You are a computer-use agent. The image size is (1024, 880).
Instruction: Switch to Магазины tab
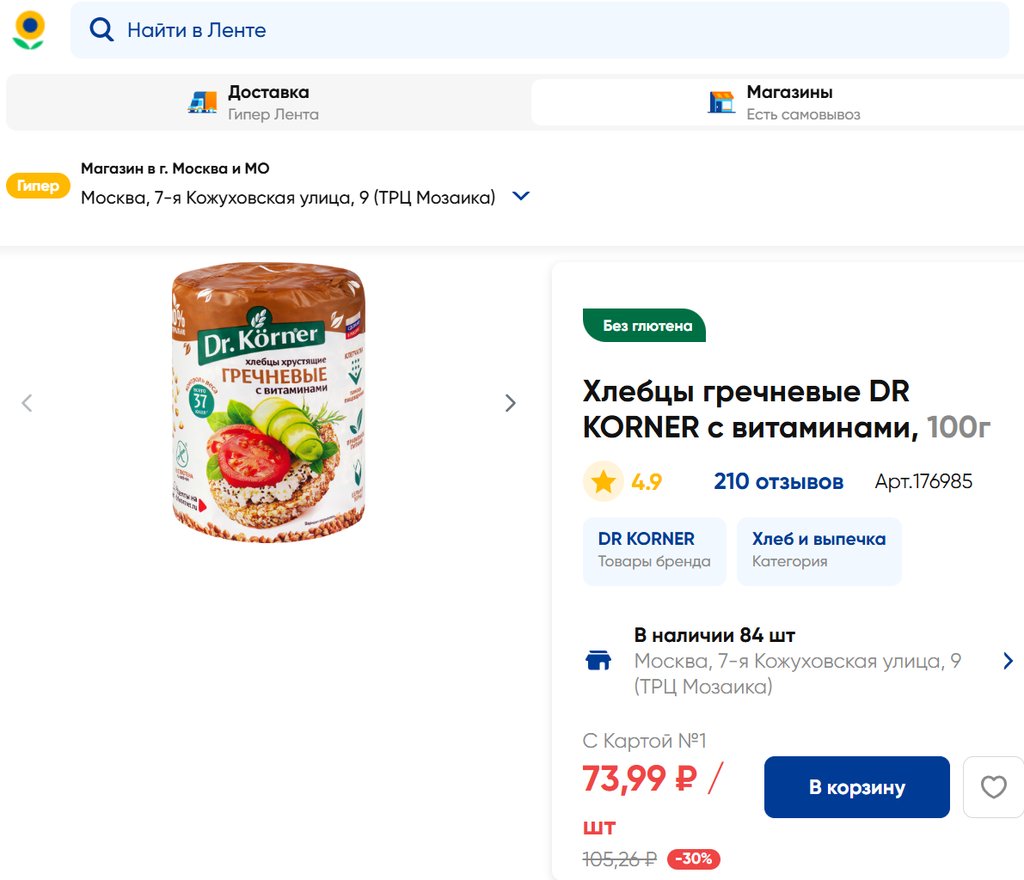tap(790, 102)
